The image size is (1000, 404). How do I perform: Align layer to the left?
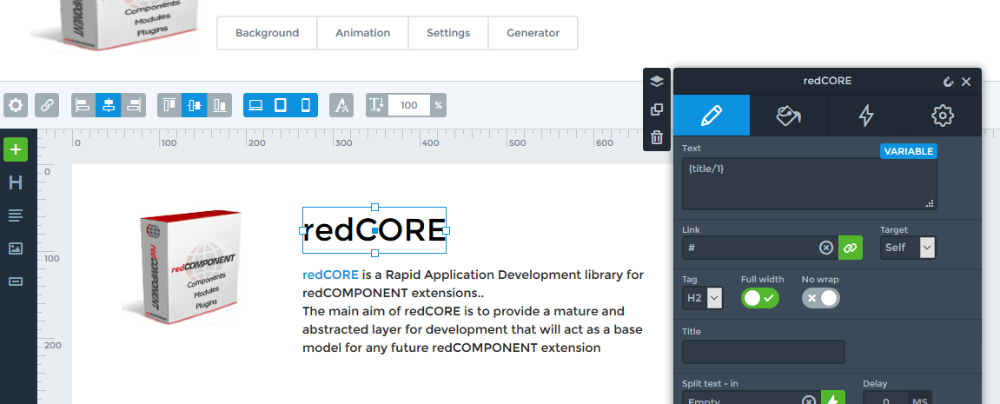[84, 105]
